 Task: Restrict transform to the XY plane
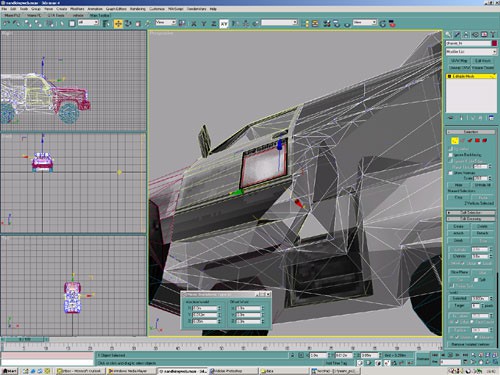(x=224, y=24)
